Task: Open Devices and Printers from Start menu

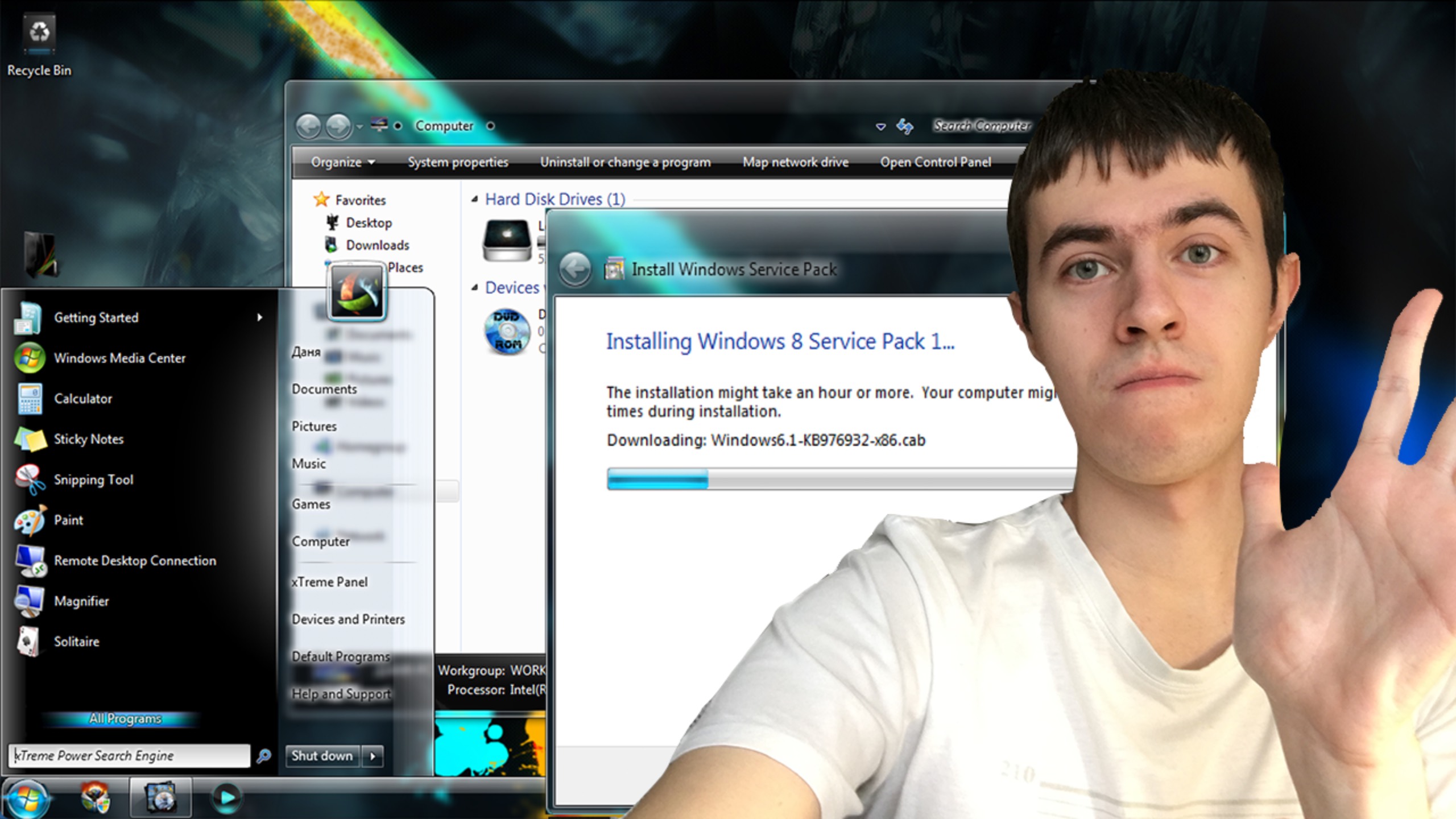Action: (348, 619)
